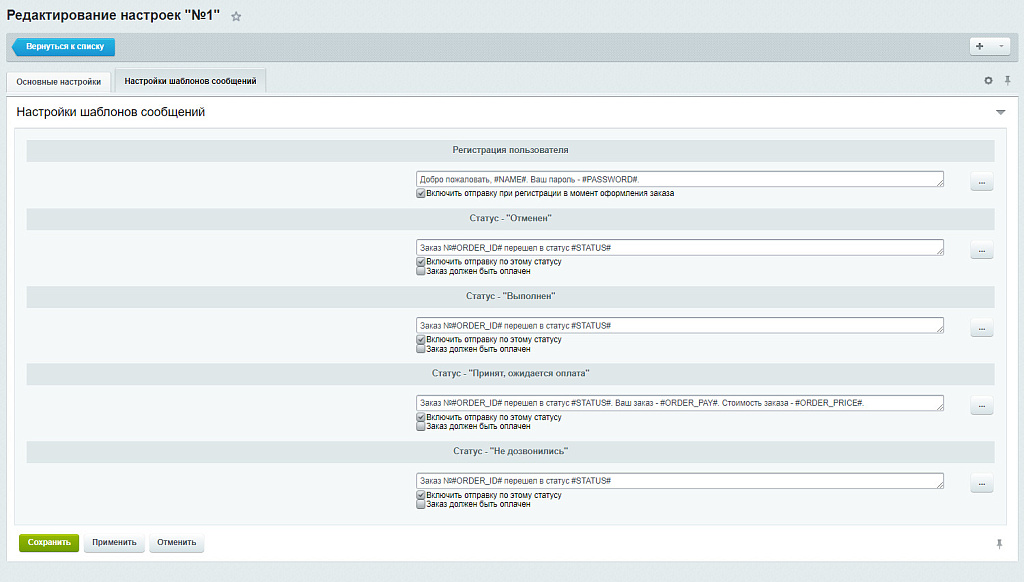Screen dimensions: 1024x582
Task: Click the pin icon beside the bottom buttons
Action: (x=998, y=543)
